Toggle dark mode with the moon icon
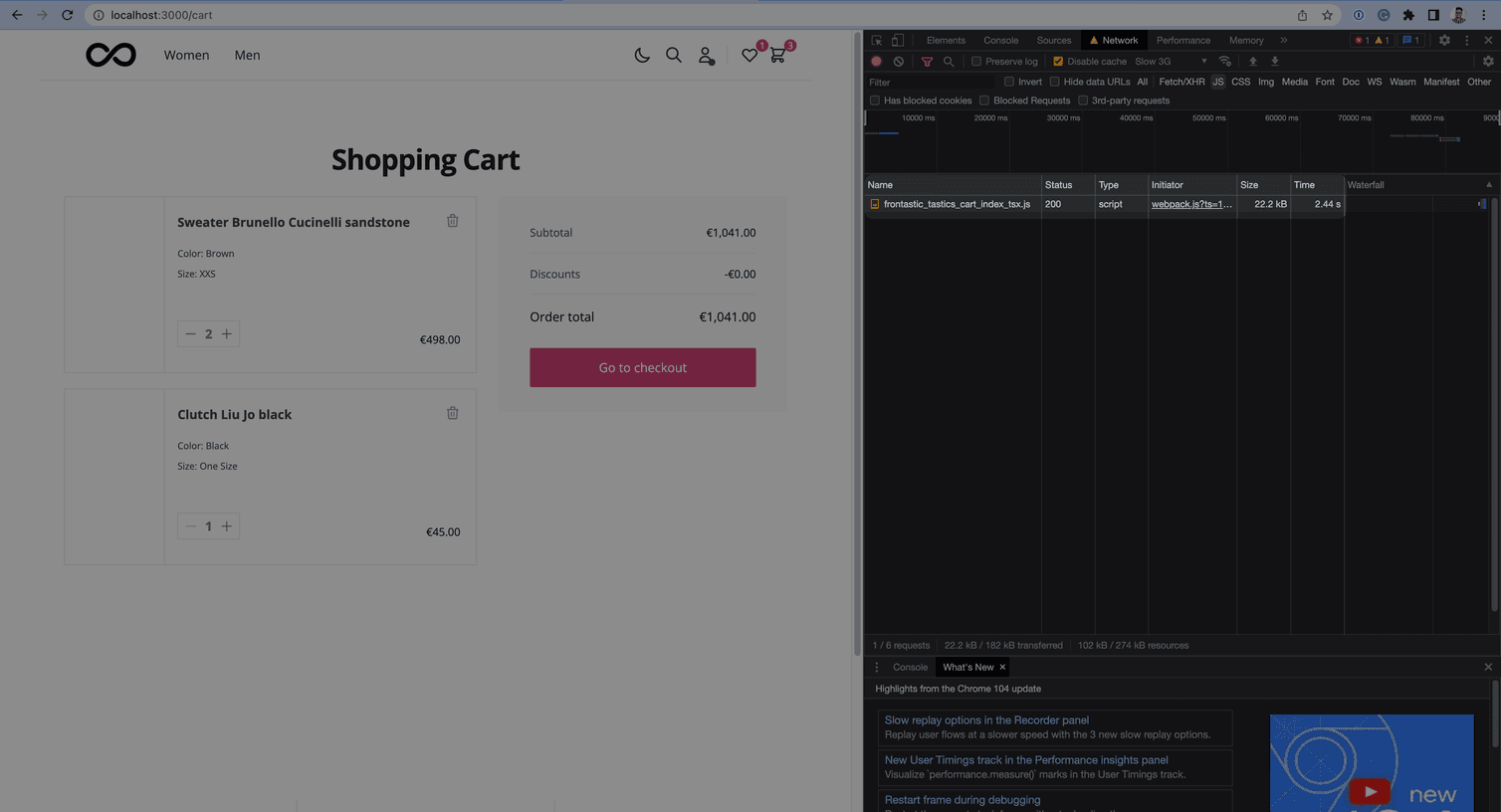Screen dimensions: 1501x812 [x=642, y=55]
